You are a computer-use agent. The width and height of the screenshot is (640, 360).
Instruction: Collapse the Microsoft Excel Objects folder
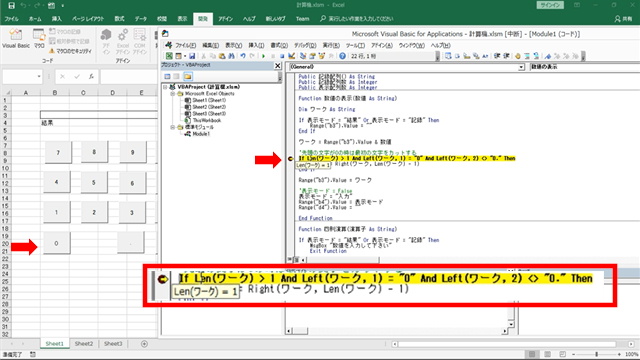pyautogui.click(x=172, y=93)
